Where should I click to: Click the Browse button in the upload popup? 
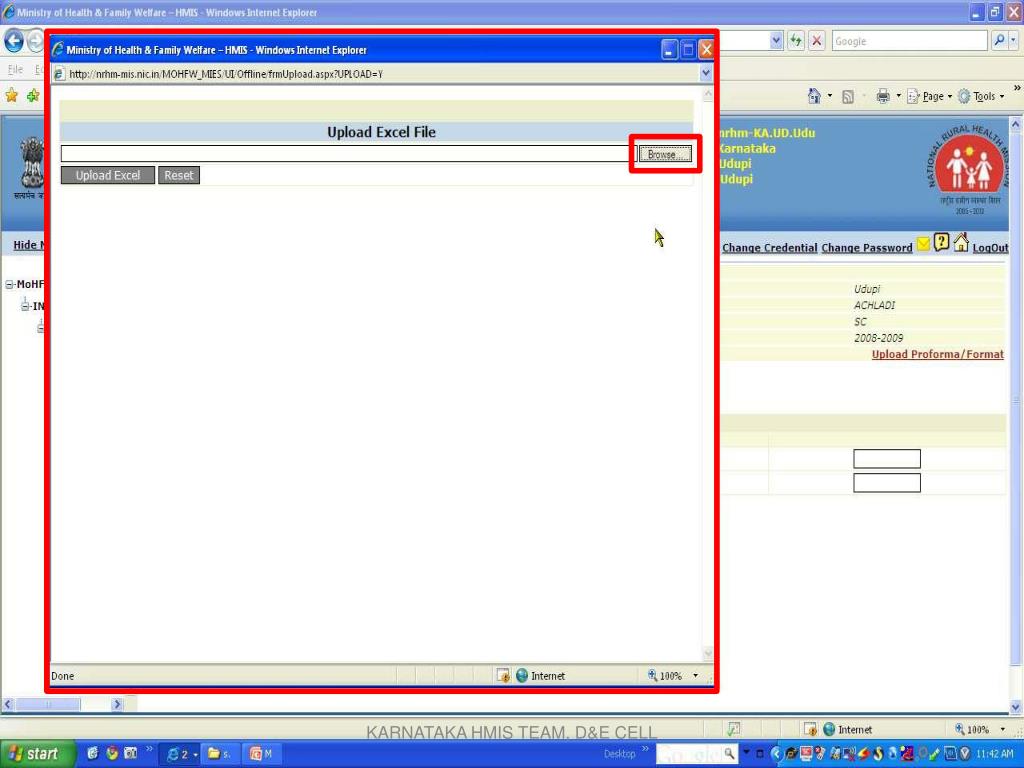pyautogui.click(x=665, y=154)
